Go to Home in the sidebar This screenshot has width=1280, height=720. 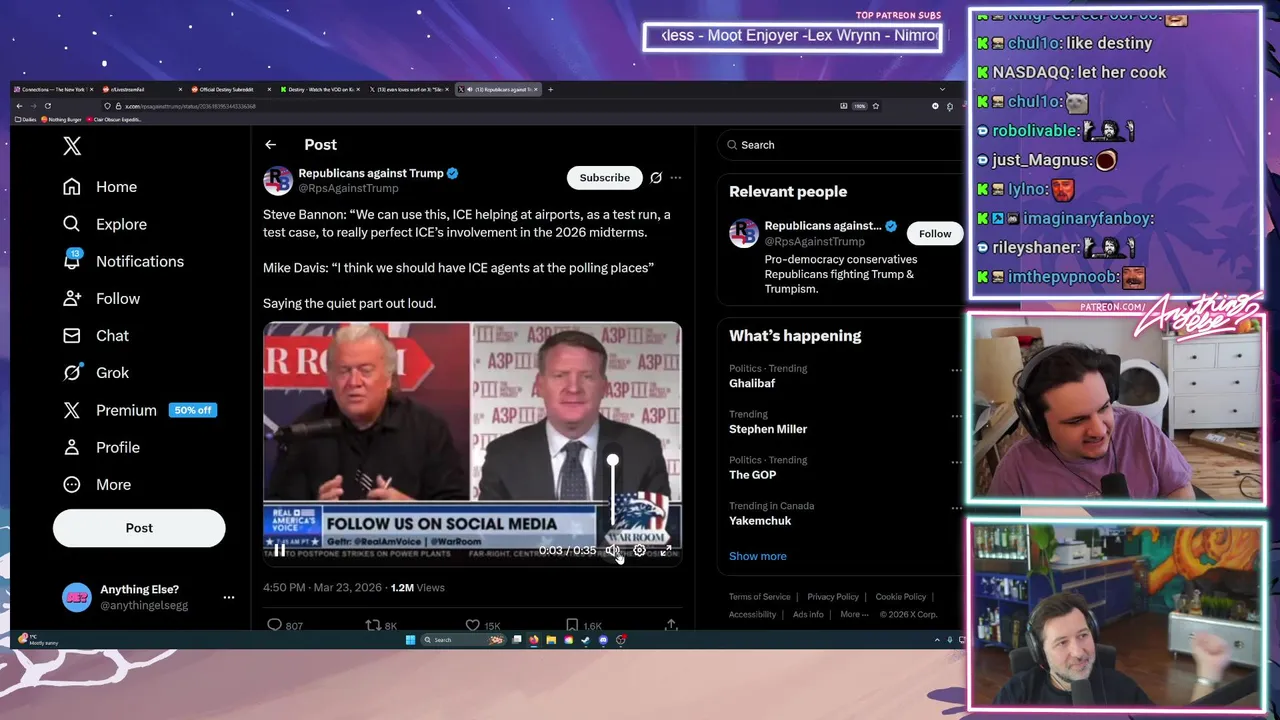coord(100,187)
